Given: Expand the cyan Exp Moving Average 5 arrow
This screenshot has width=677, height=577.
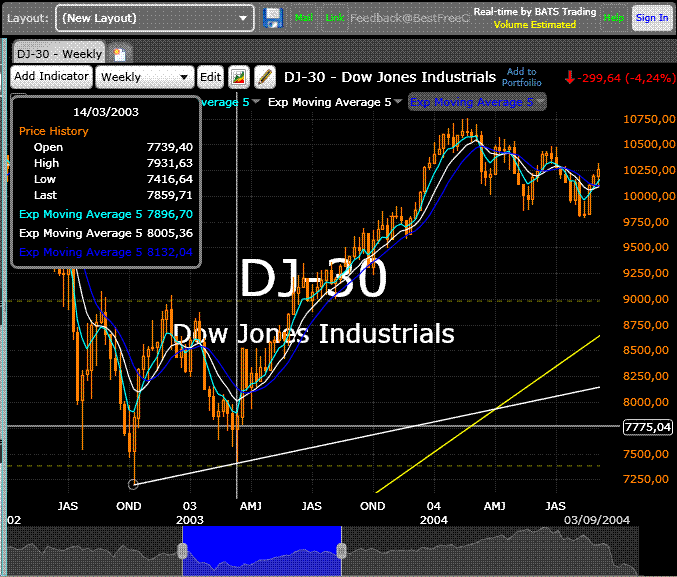Looking at the screenshot, I should [x=256, y=102].
